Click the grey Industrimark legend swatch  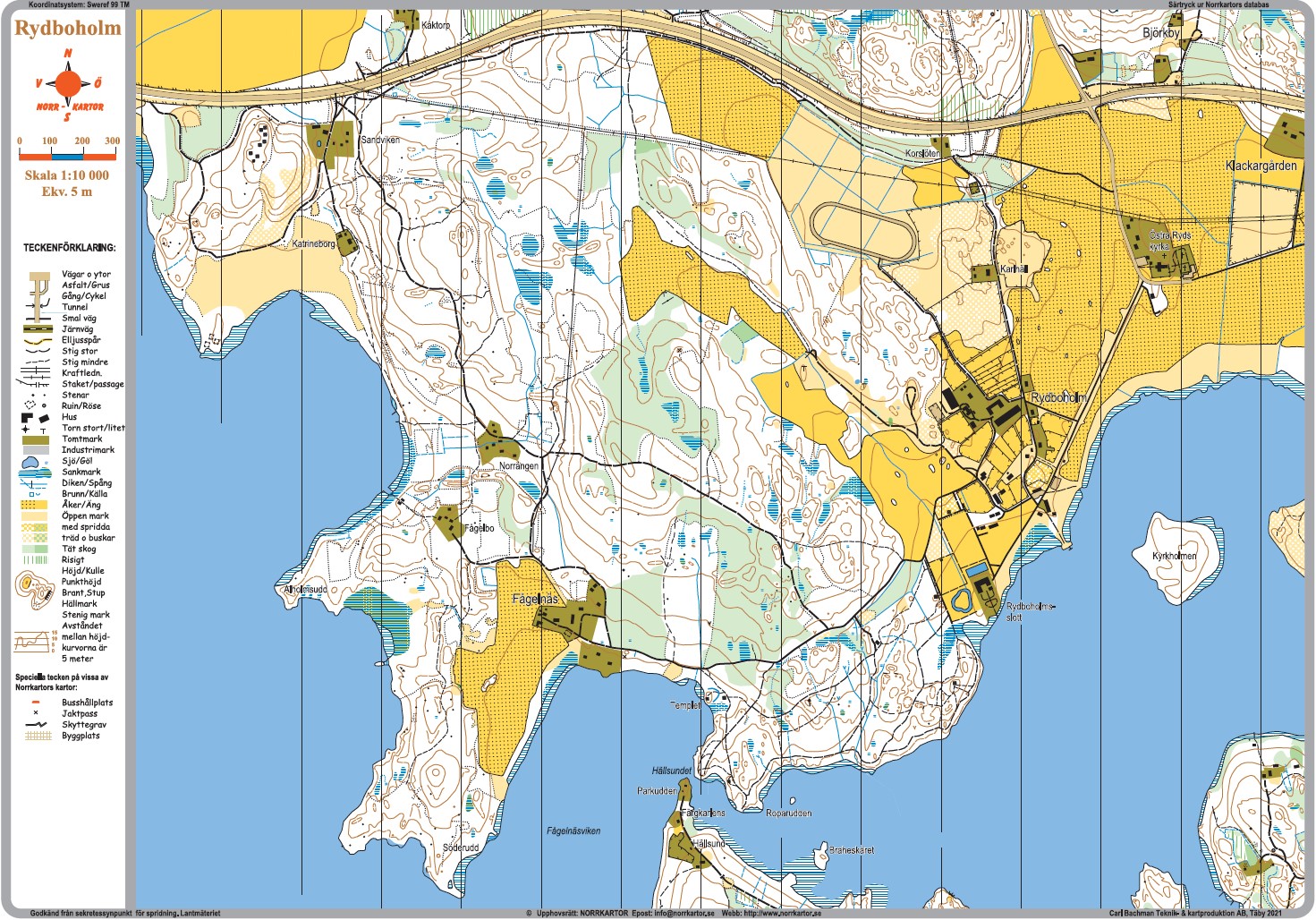click(36, 450)
